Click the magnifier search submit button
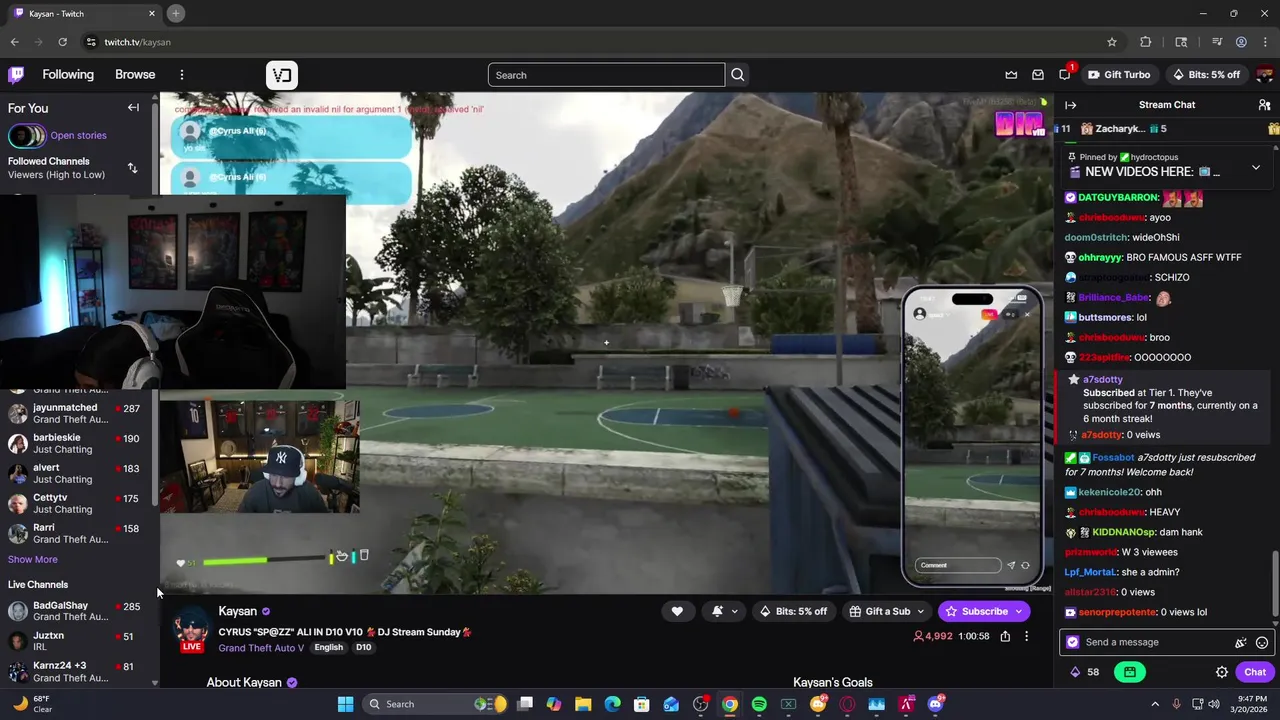Image resolution: width=1280 pixels, height=720 pixels. 738,75
